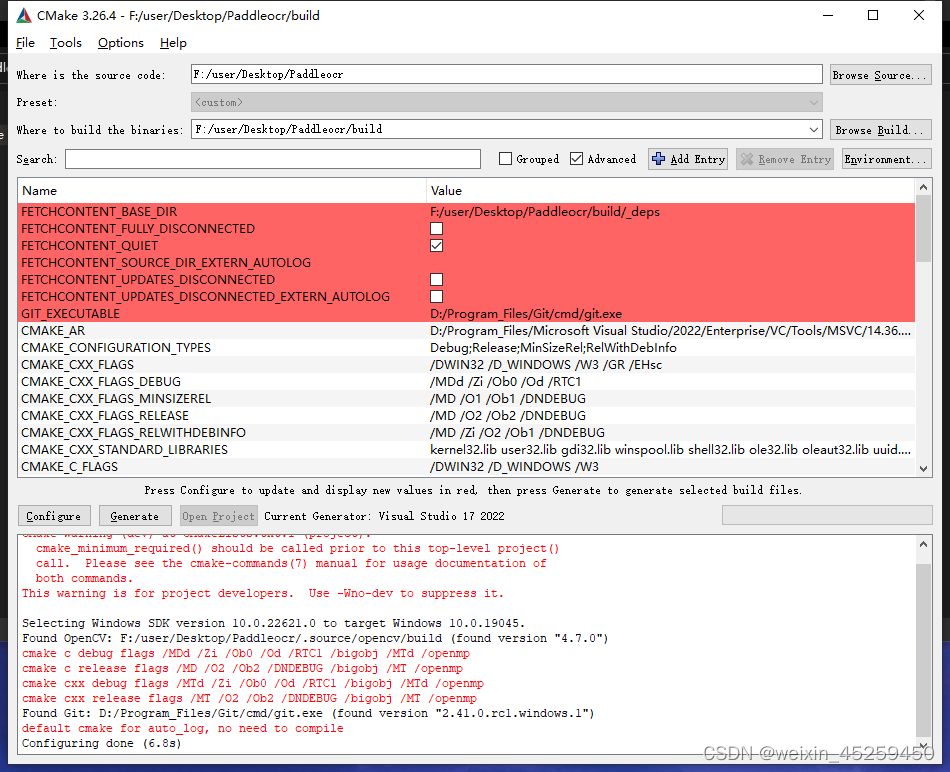Select the CMAKE_CXX_STANDARD_LIBRARIES entry
Screen dimensions: 950x772
466,449
